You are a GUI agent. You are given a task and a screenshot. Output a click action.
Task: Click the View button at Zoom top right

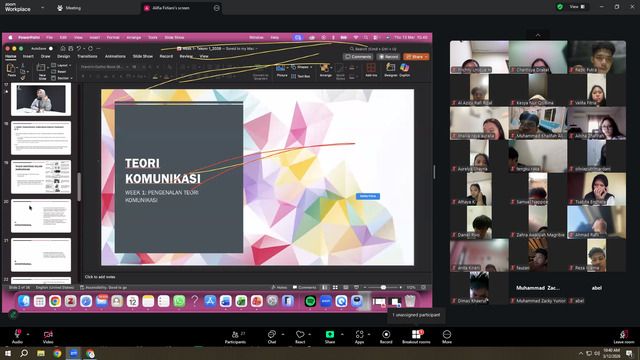click(577, 7)
